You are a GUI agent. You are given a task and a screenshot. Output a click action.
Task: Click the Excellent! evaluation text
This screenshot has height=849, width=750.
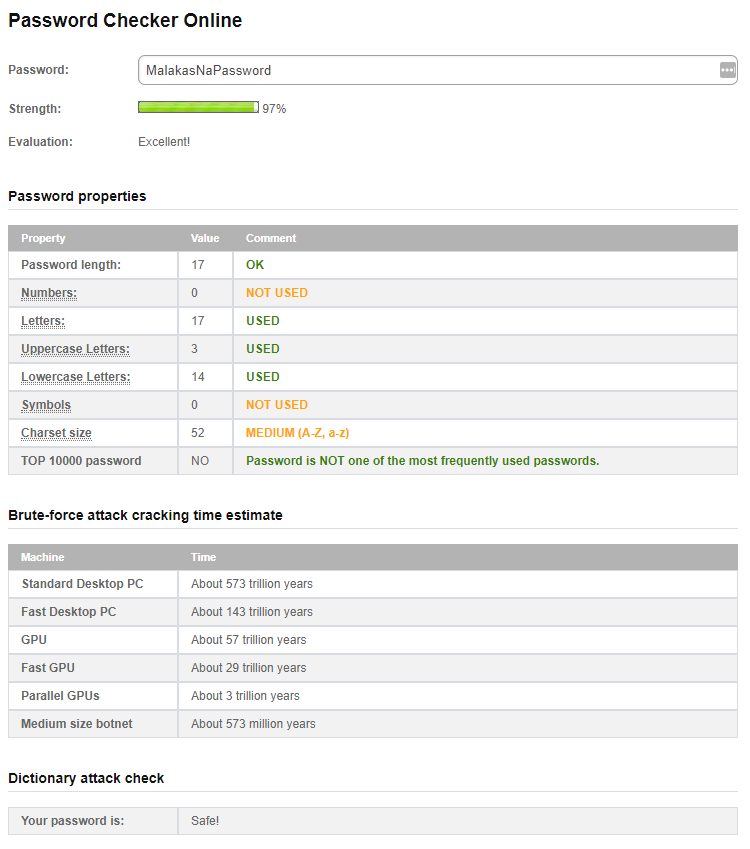(163, 141)
